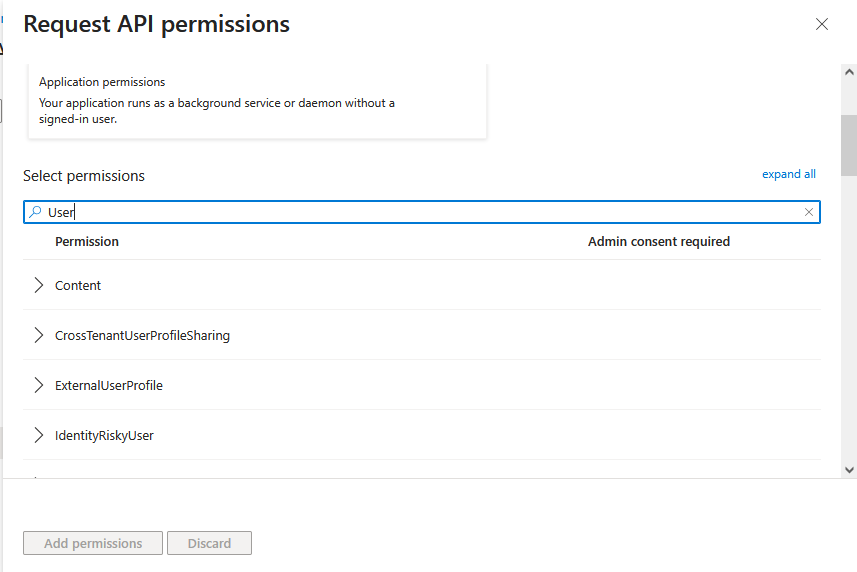Screen dimensions: 857x572
Task: Expand the ExternalUserProfile chevron arrow
Action: (39, 385)
